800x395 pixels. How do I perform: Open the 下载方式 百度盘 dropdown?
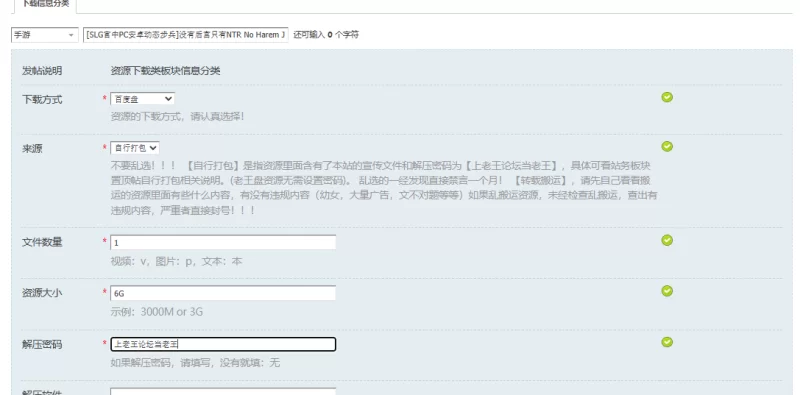click(142, 99)
